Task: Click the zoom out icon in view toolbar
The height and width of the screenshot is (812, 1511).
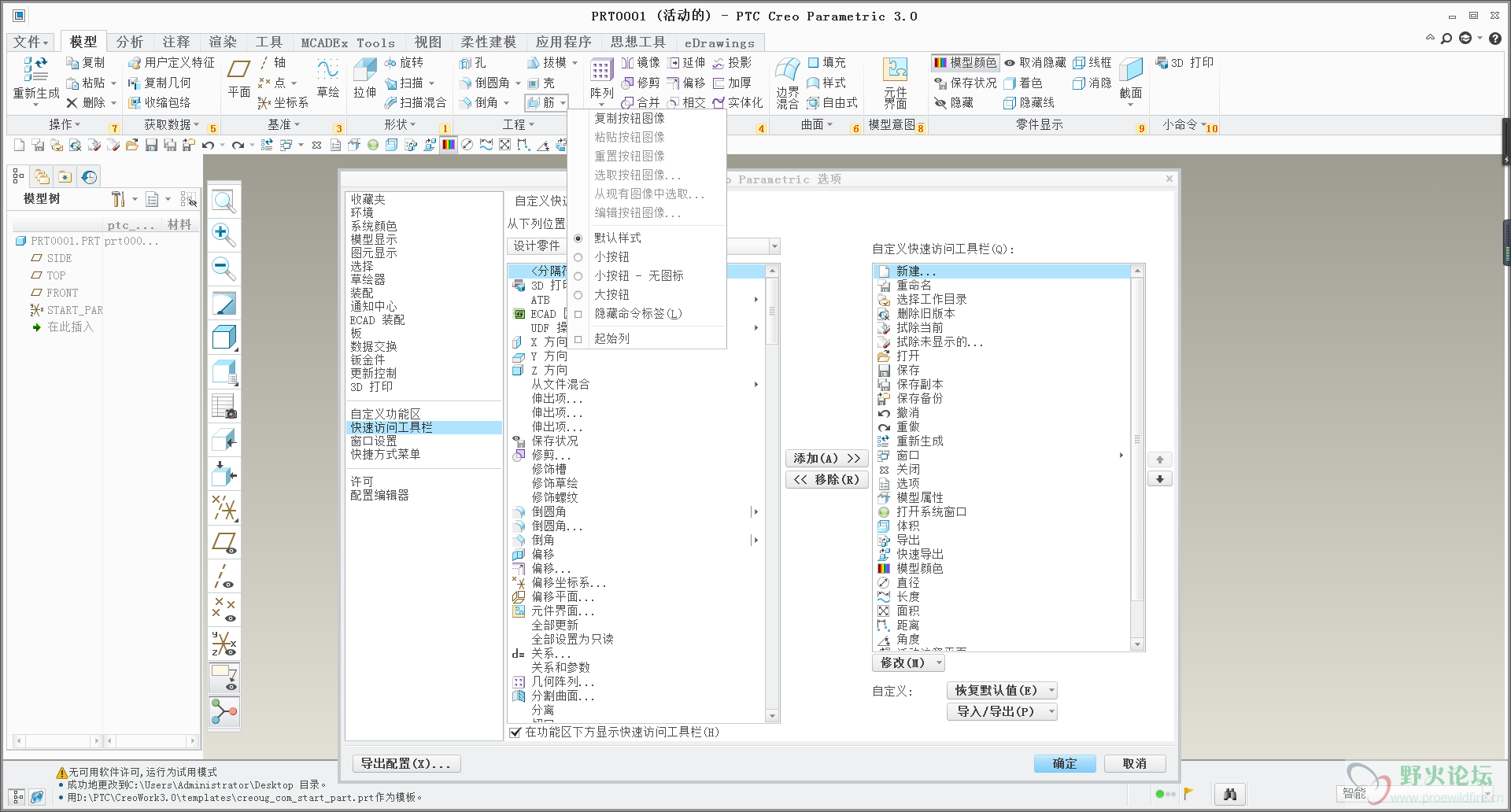Action: [x=224, y=269]
